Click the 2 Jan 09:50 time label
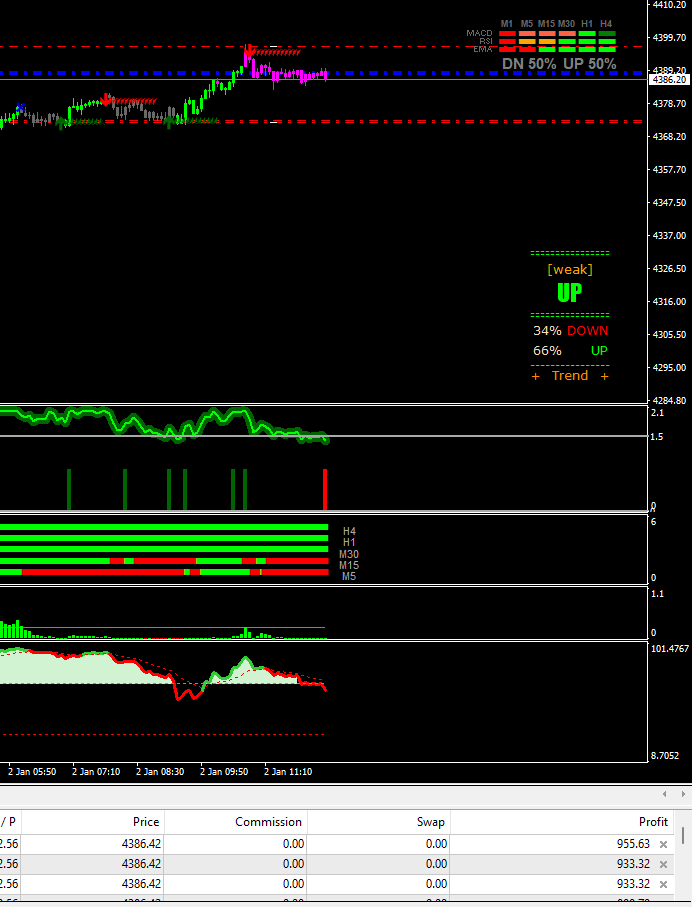Screen dimensions: 692x907 coord(225,772)
